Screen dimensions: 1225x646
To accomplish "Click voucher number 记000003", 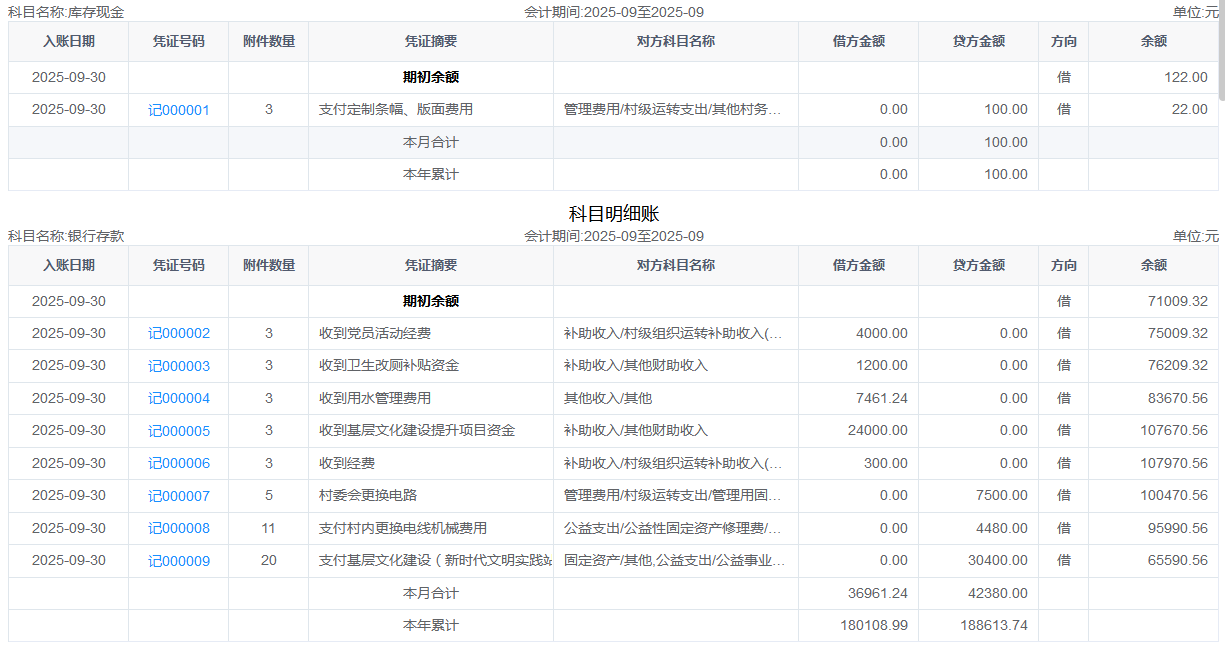I will point(179,366).
